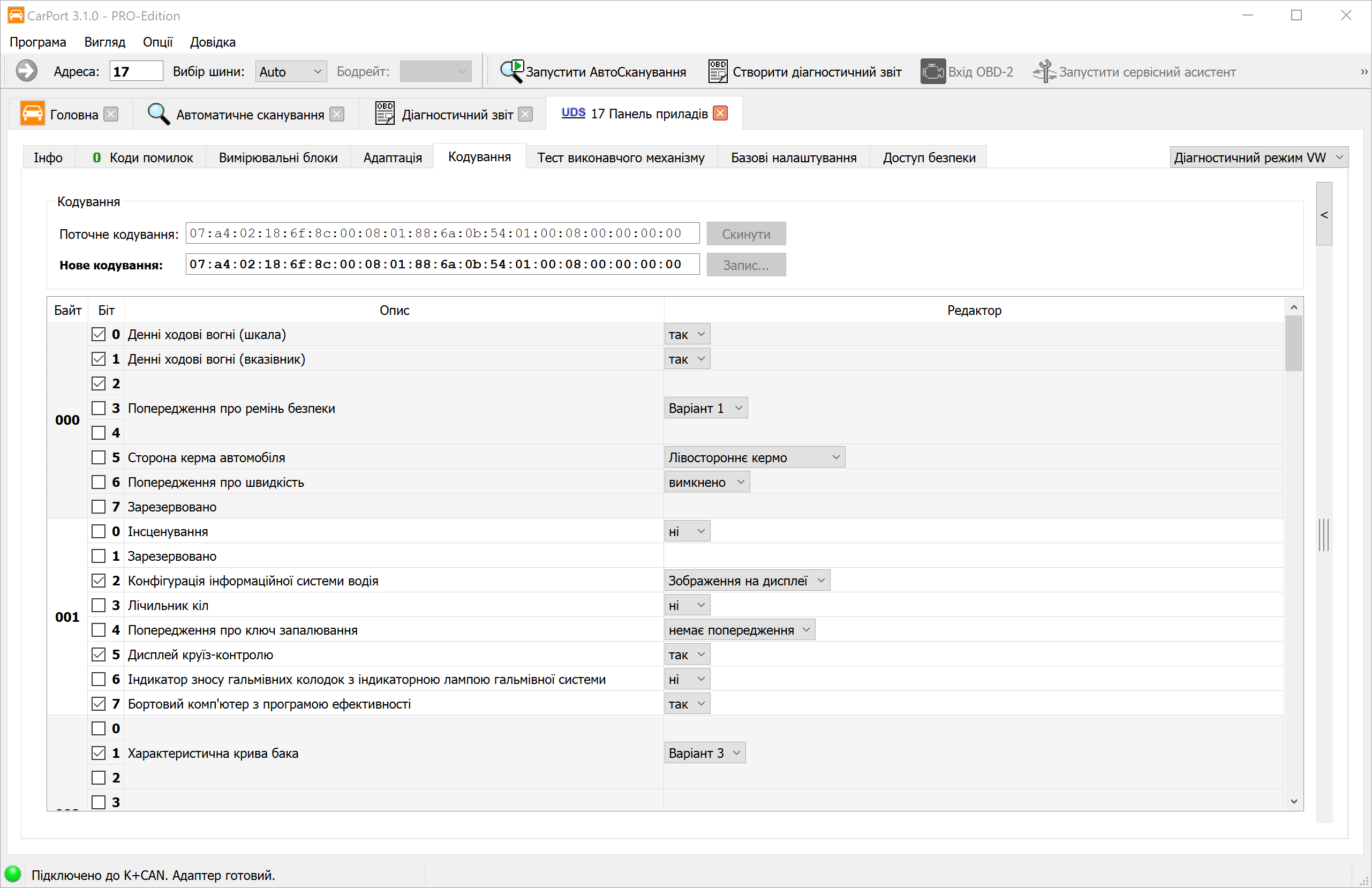1372x888 pixels.
Task: Close the Автоматичне сканування tab
Action: coord(337,114)
